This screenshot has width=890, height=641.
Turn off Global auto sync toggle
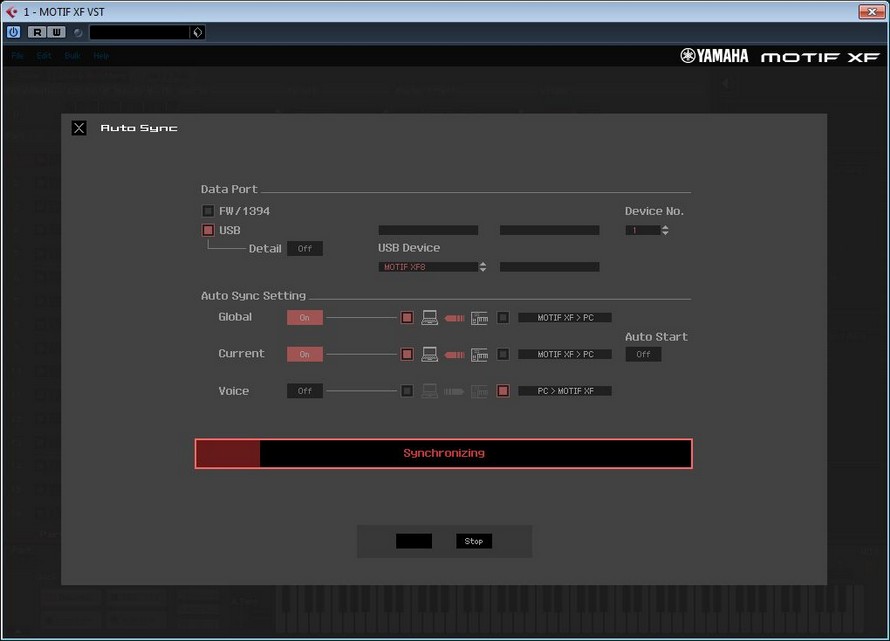(x=304, y=318)
